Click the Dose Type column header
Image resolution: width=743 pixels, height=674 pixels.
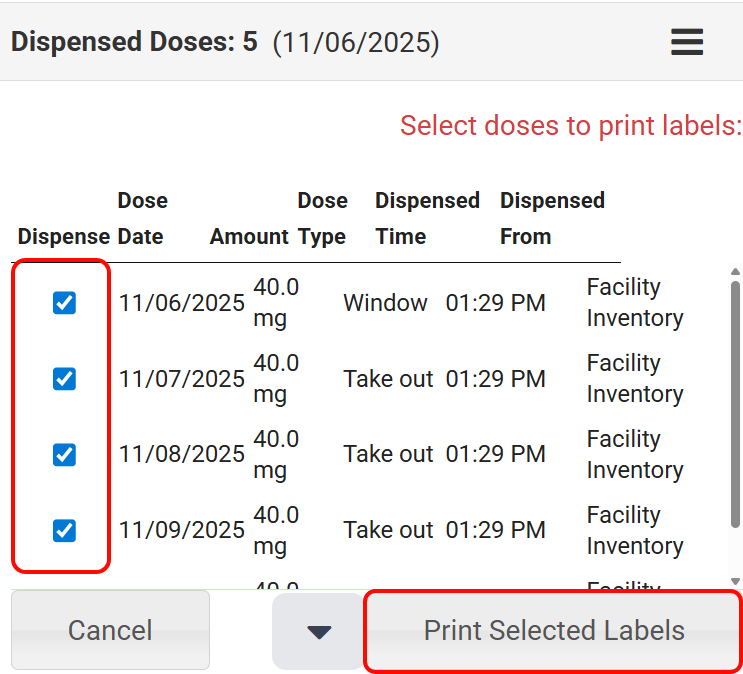pyautogui.click(x=322, y=219)
